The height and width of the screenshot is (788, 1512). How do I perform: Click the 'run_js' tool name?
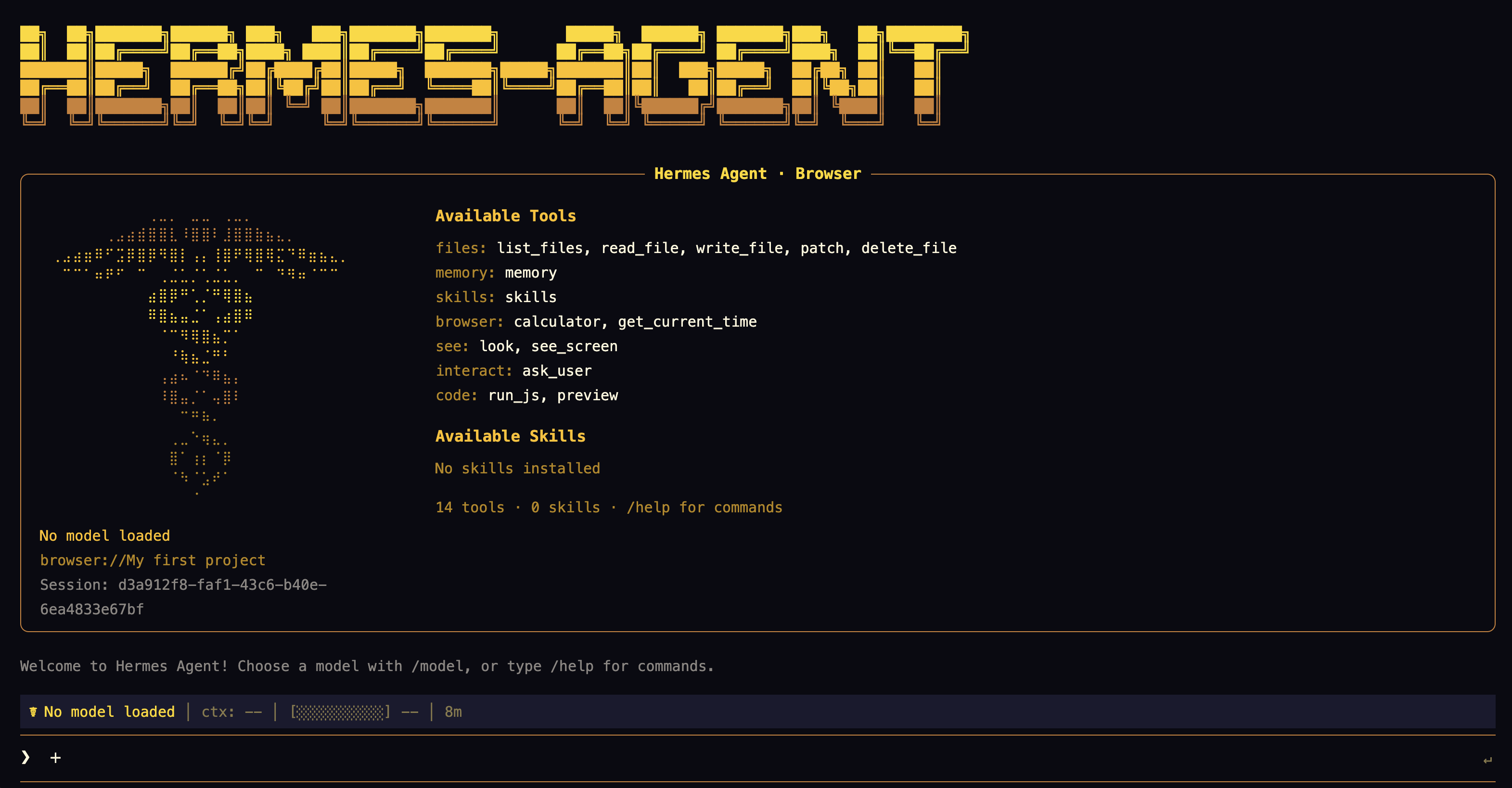(513, 395)
